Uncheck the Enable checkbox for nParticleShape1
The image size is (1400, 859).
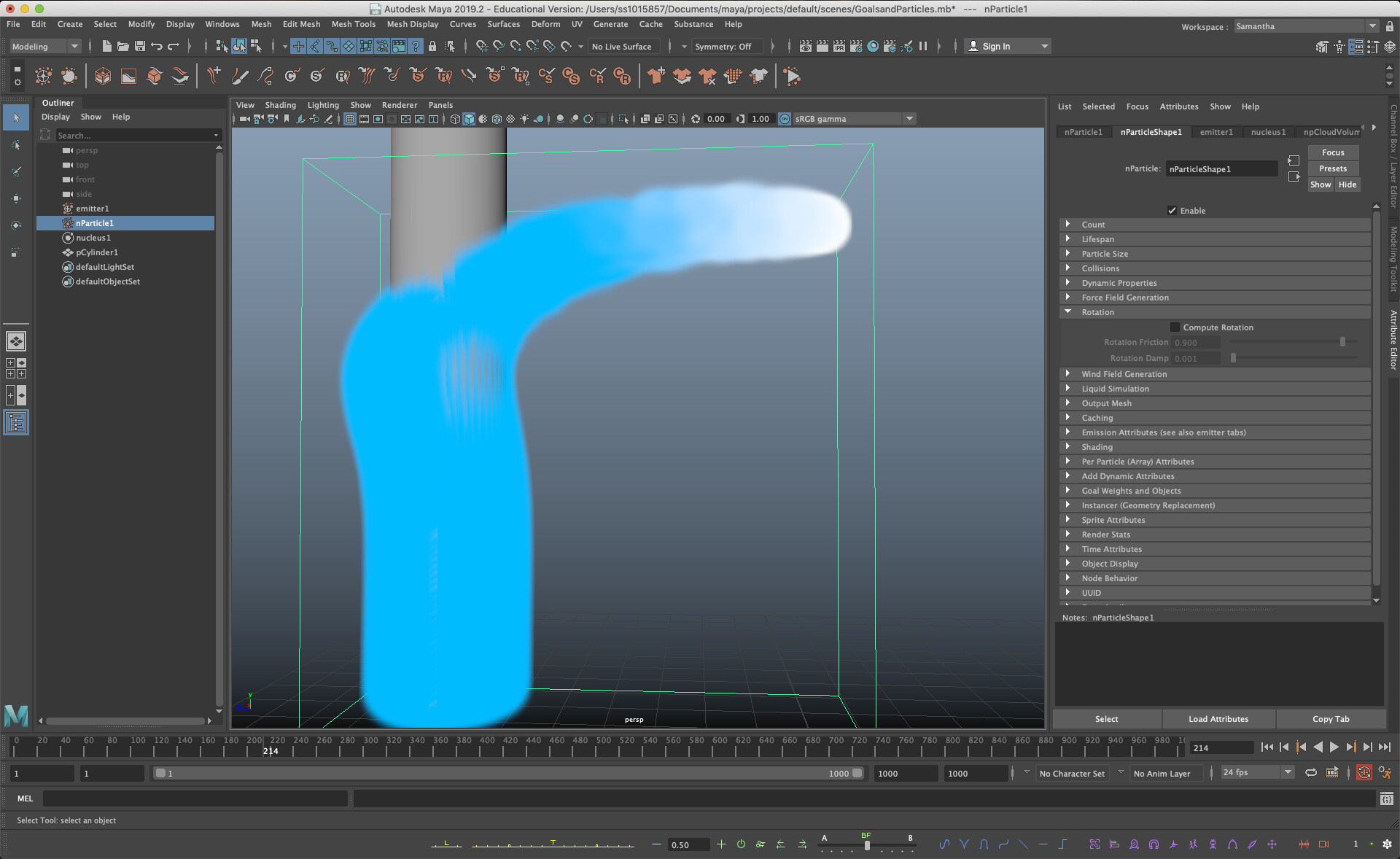(1172, 211)
